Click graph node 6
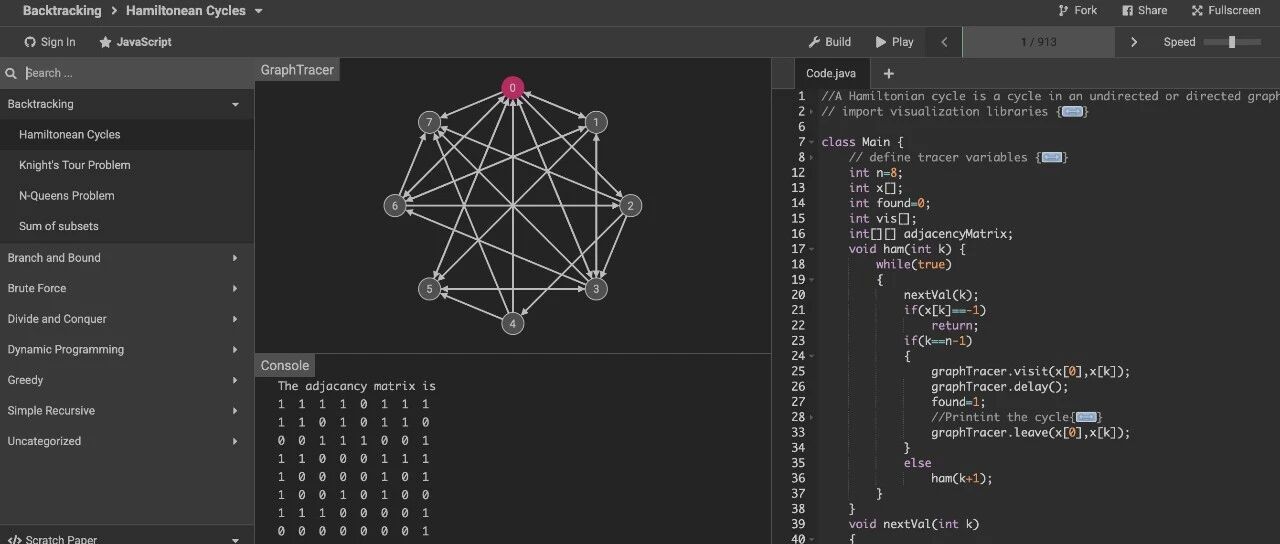 coord(395,206)
